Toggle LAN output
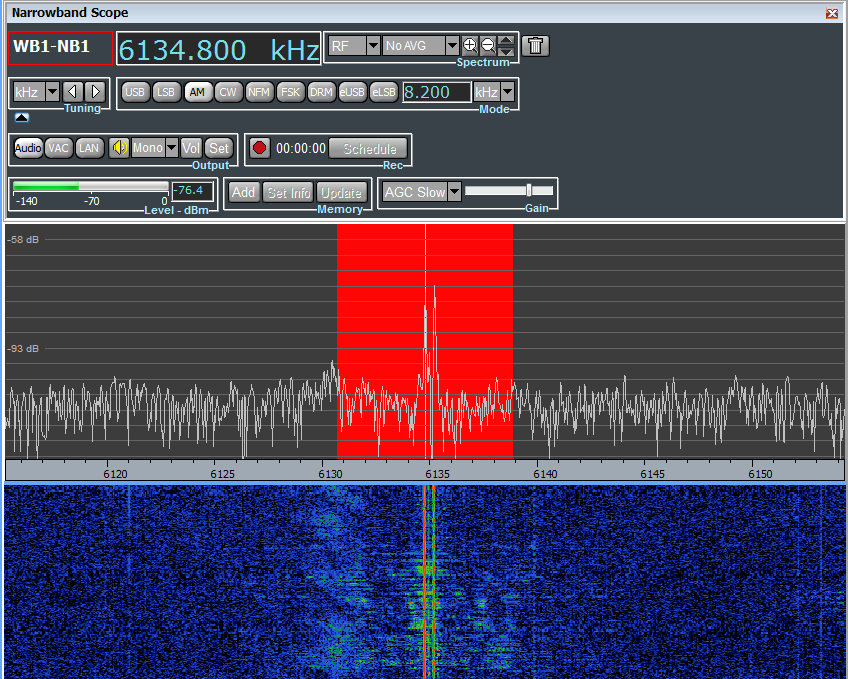Screen dimensions: 848x679 click(89, 148)
